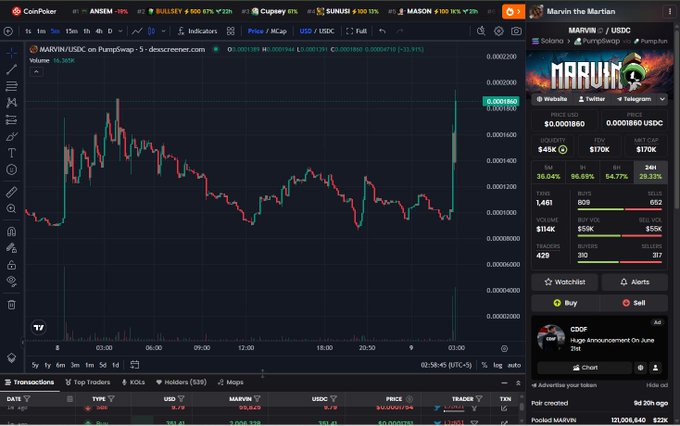Choose the pattern drawing tool

11,102
